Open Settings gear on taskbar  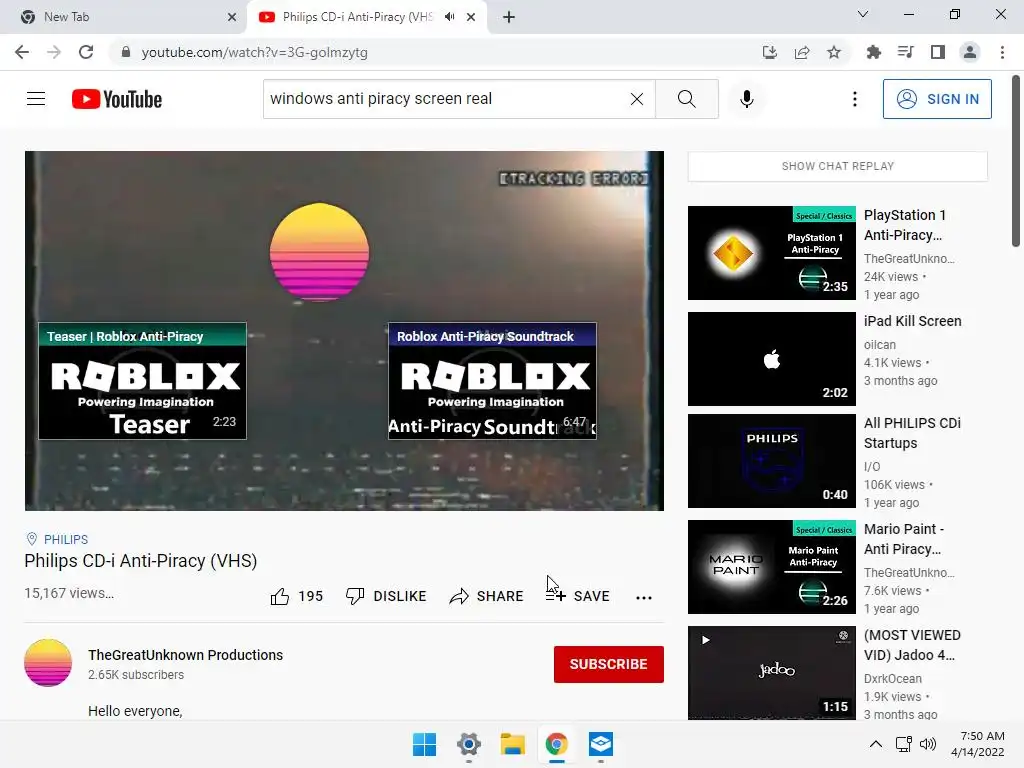pyautogui.click(x=469, y=744)
